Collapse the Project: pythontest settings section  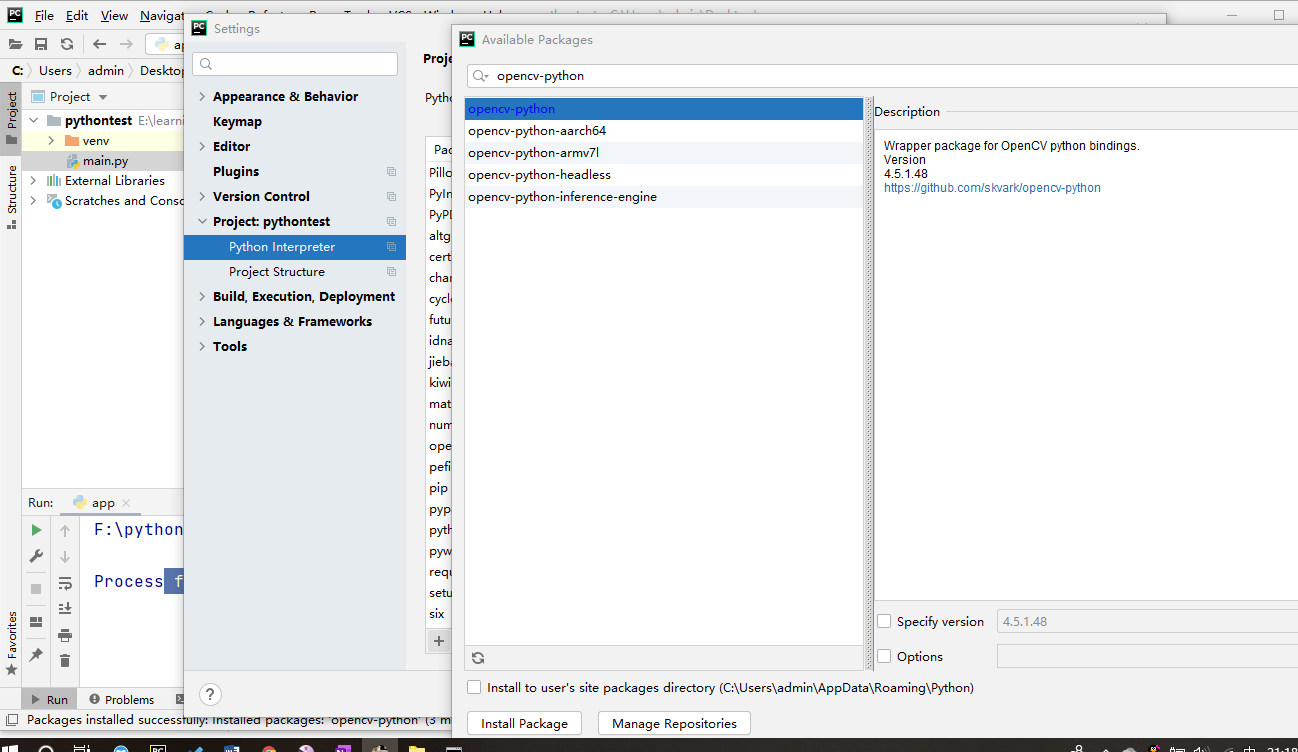202,221
